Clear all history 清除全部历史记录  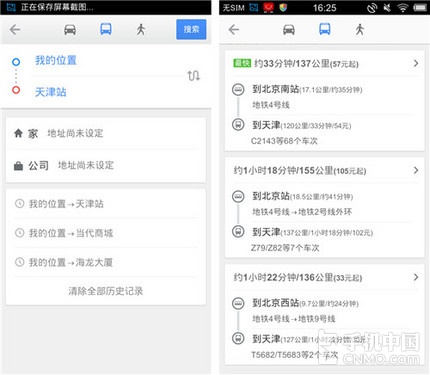[x=106, y=291]
